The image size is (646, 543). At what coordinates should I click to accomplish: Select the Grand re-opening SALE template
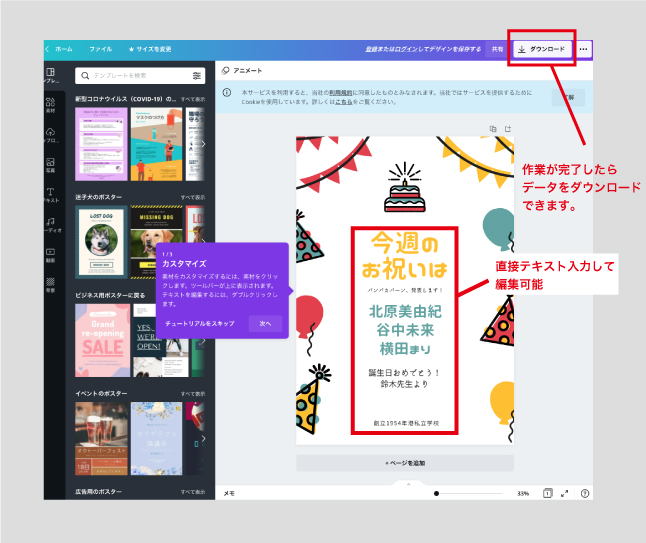103,340
